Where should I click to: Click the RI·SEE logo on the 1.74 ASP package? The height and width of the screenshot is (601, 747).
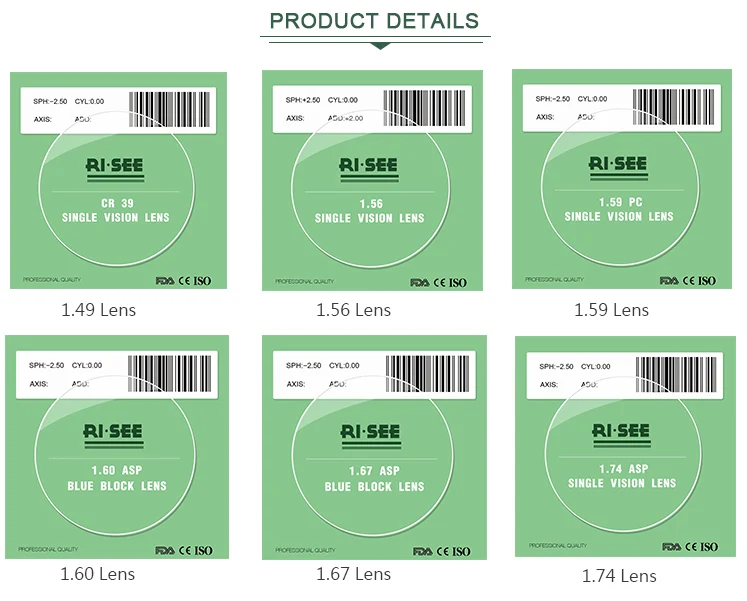620,432
